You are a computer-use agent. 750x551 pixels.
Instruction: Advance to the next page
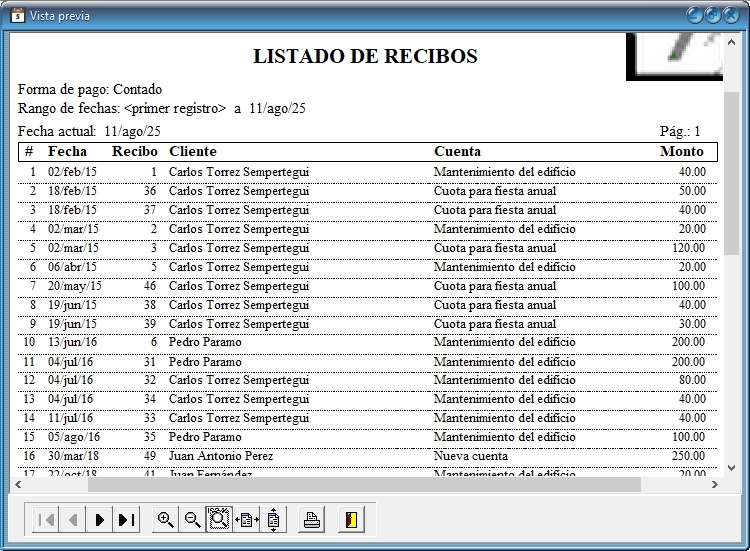pos(99,519)
